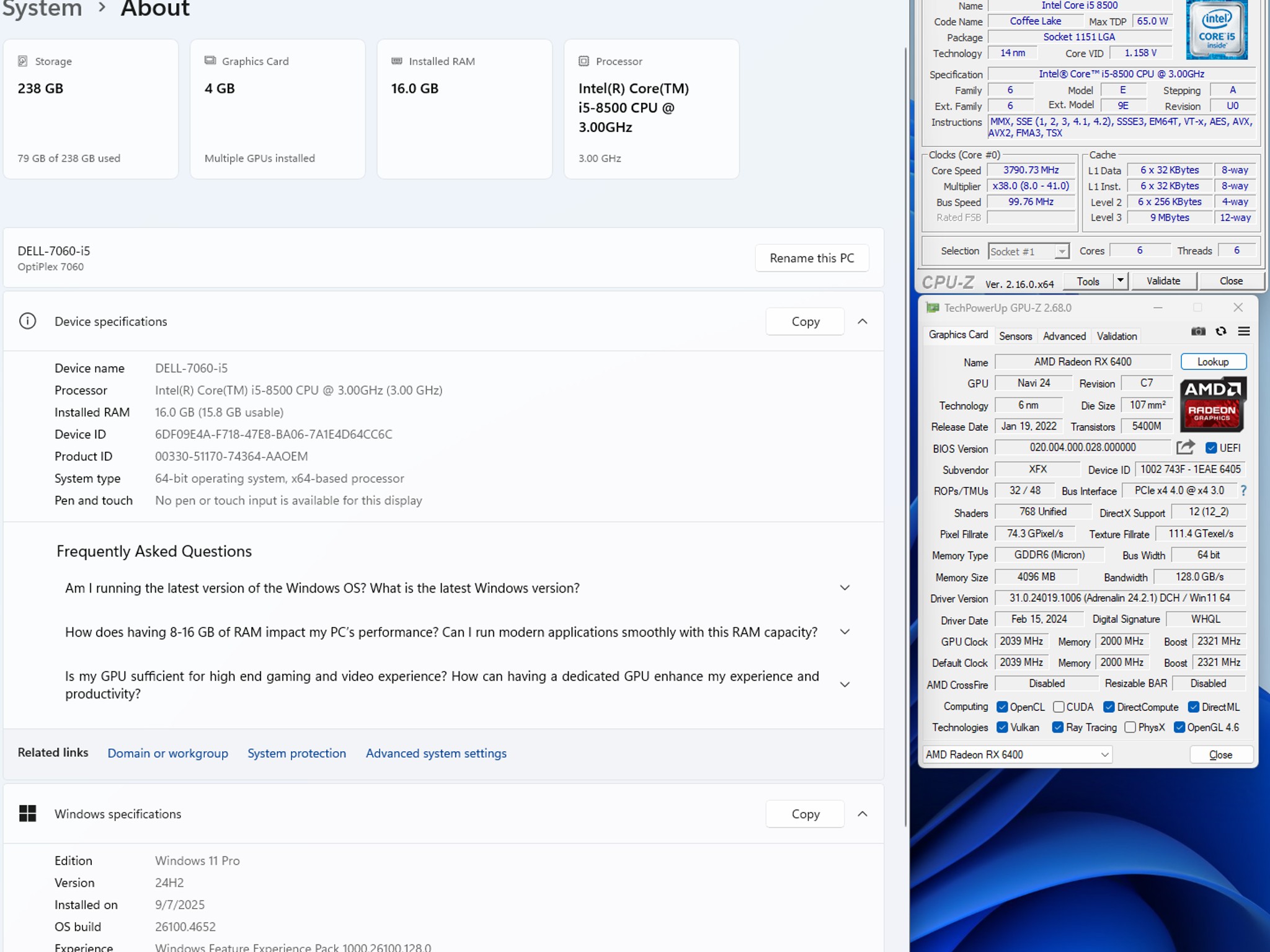
Task: Toggle the UEFI checkbox in GPU-Z
Action: (1210, 447)
